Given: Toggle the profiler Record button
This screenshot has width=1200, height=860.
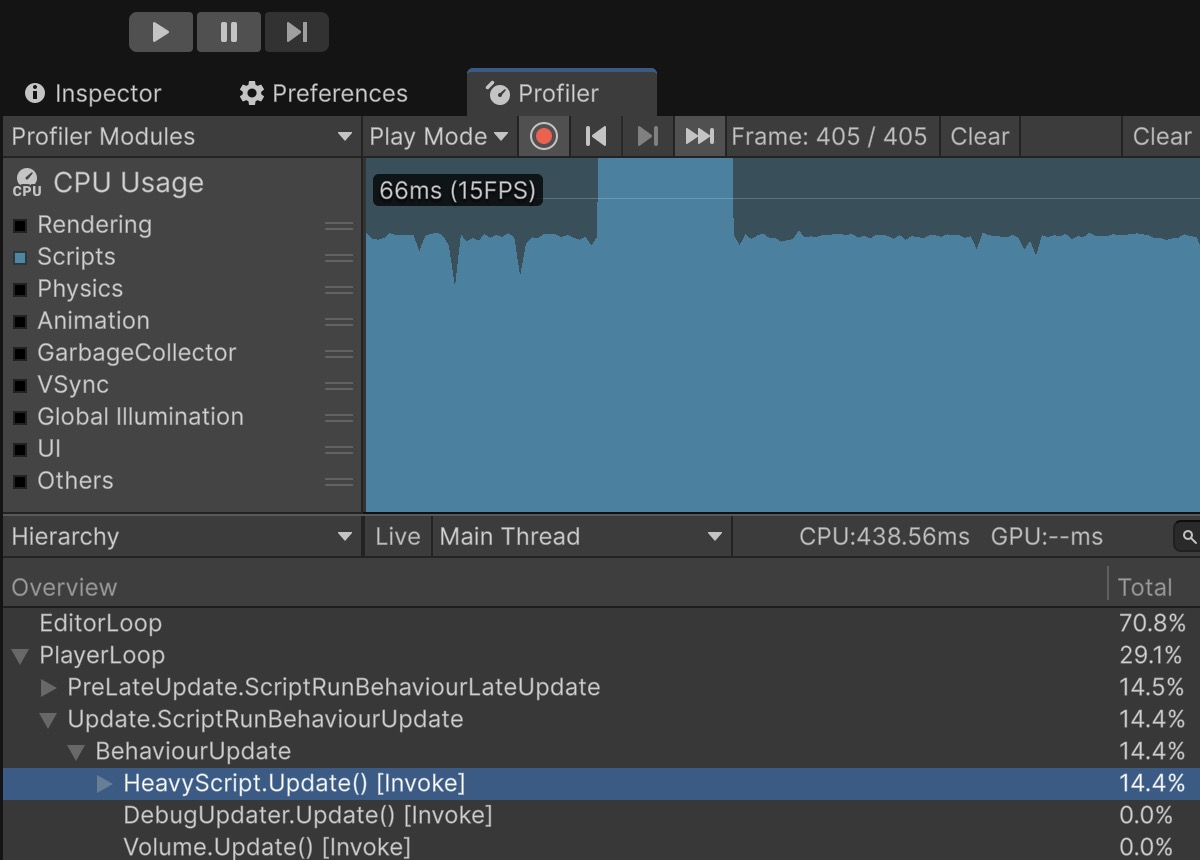Looking at the screenshot, I should point(544,136).
